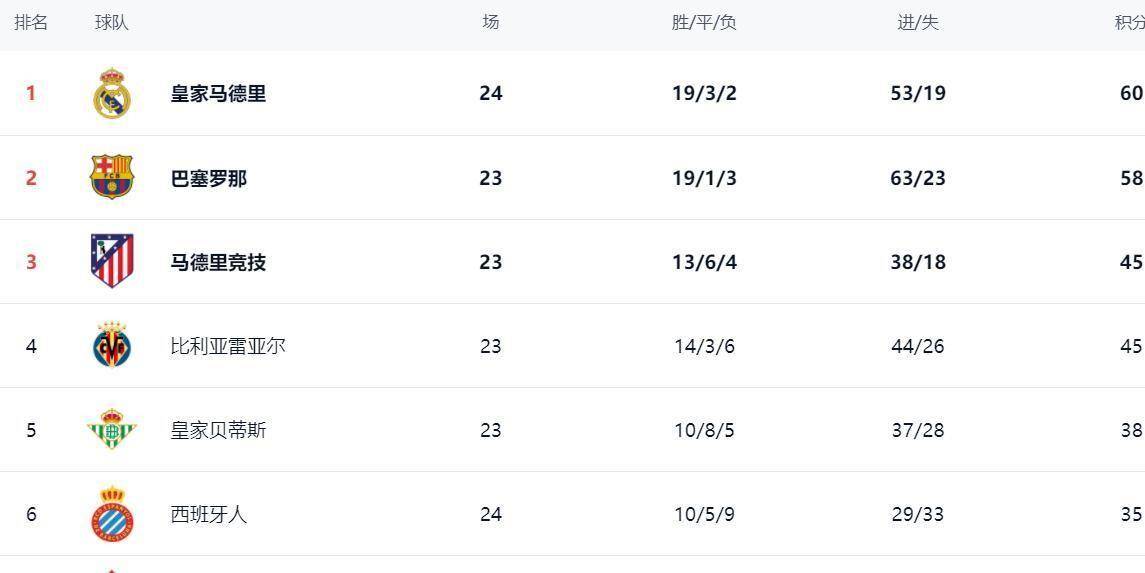Click 胜/平/负 column header
1145x573 pixels.
(704, 22)
